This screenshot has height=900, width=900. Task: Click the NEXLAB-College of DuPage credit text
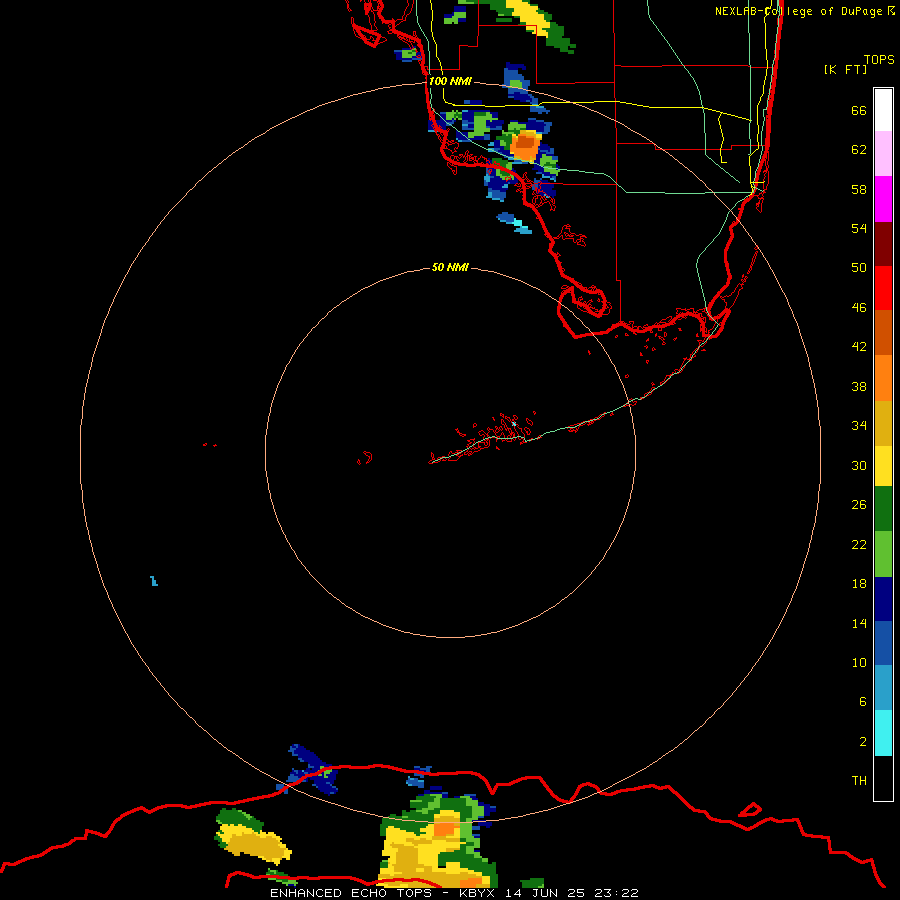click(804, 11)
